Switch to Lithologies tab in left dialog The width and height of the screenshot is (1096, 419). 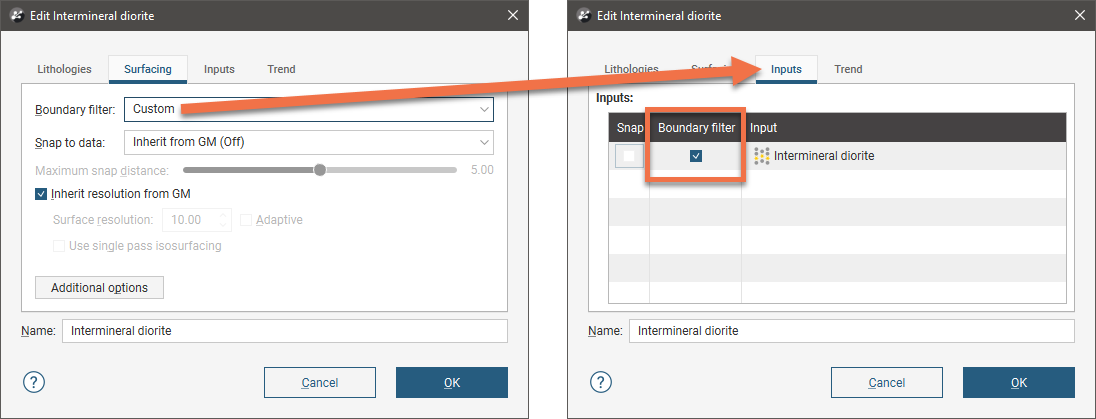tap(64, 69)
